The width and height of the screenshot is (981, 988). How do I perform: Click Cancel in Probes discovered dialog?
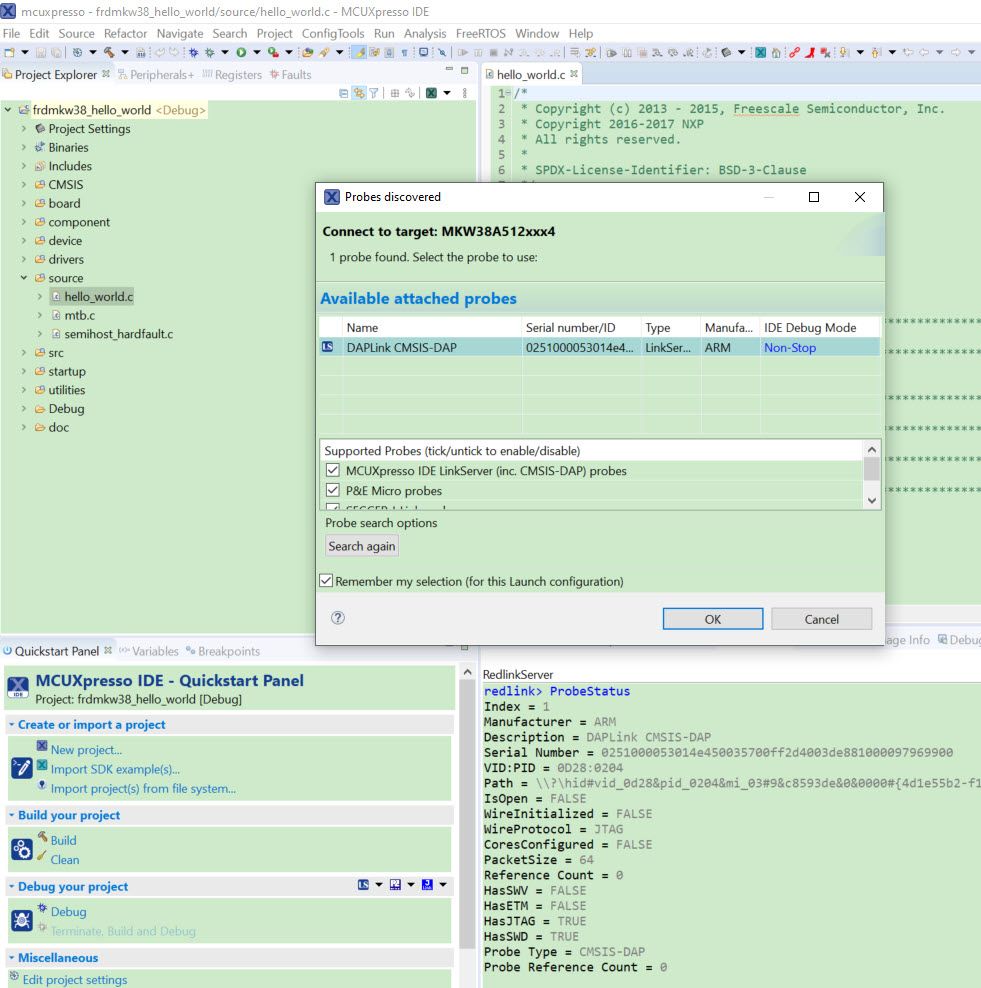point(821,619)
